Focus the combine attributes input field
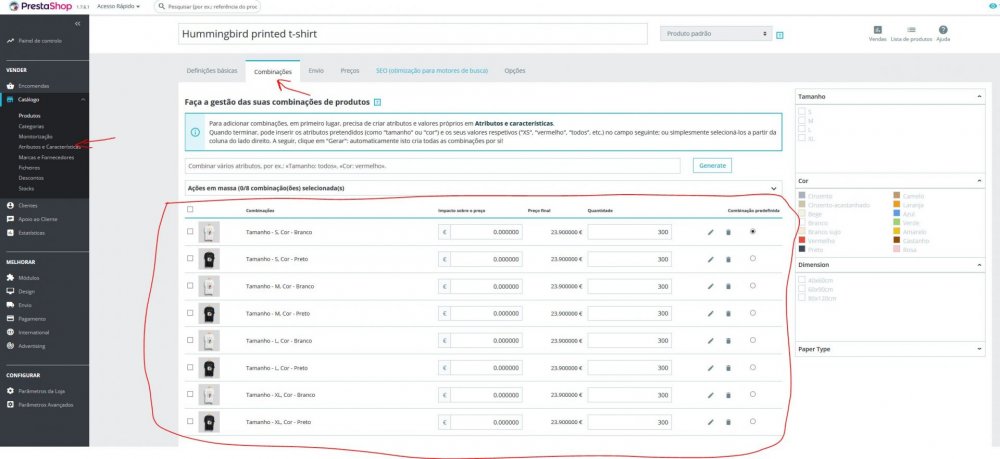1000x459 pixels. [x=432, y=166]
